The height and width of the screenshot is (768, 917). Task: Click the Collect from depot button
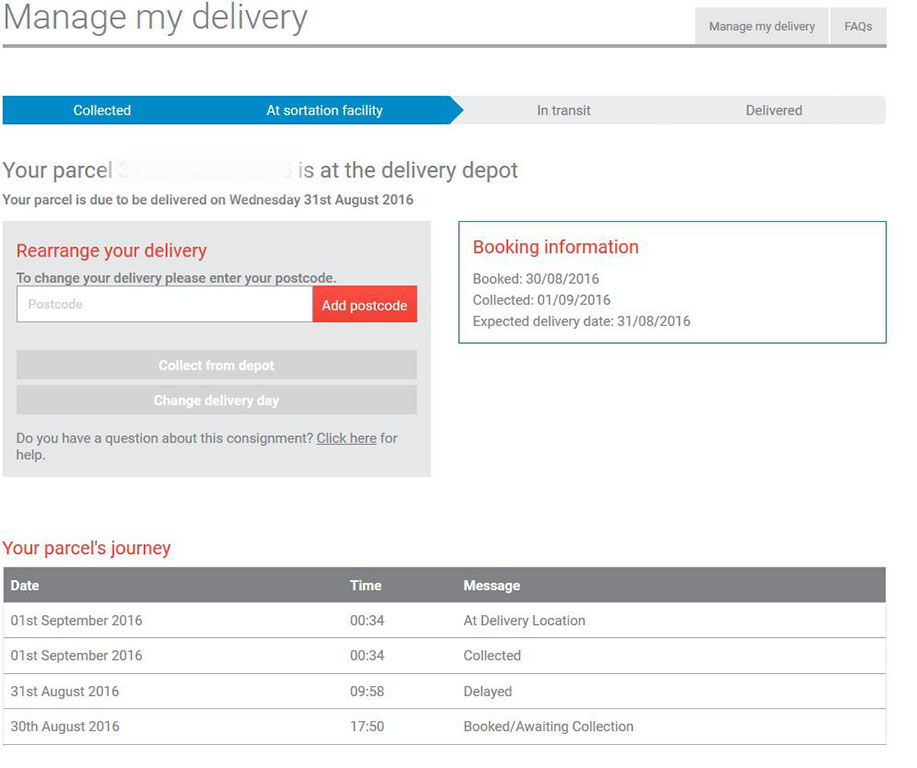point(216,366)
